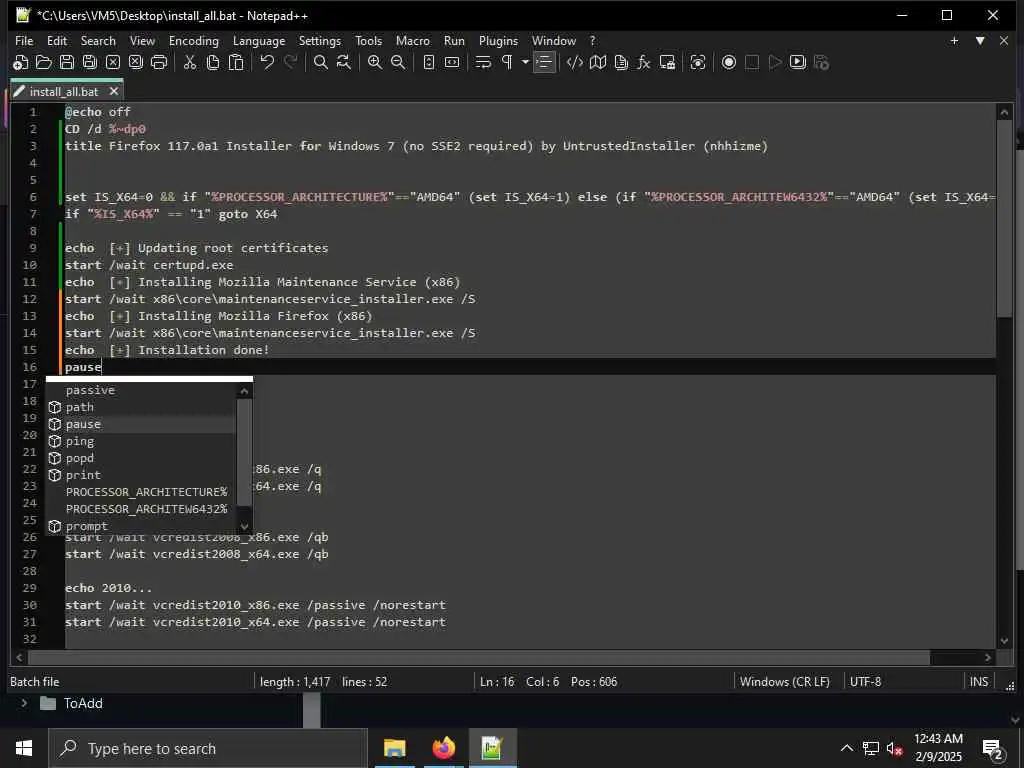Click Run macro multiple times icon
Viewport: 1024px width, 768px height.
(x=798, y=63)
